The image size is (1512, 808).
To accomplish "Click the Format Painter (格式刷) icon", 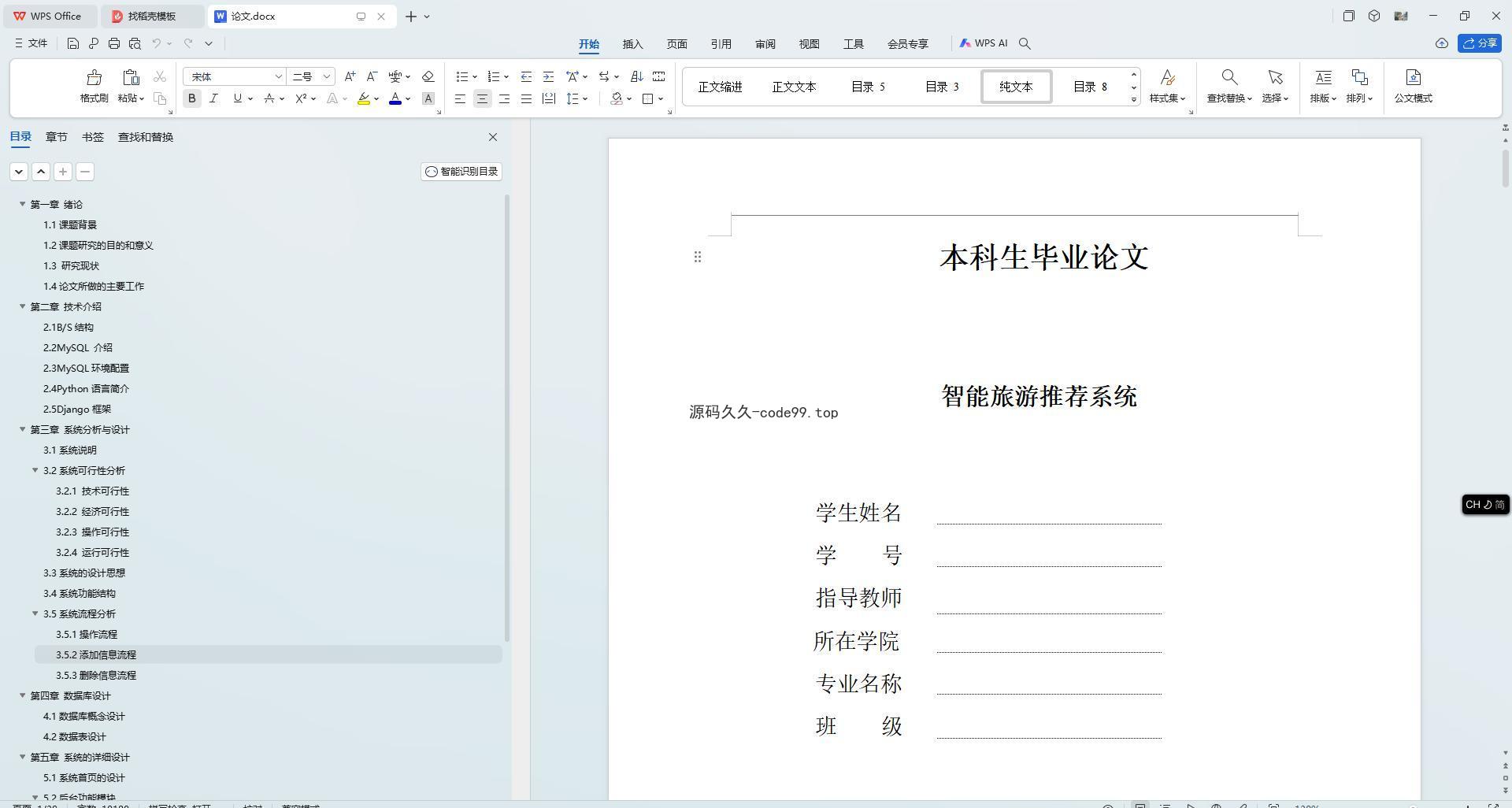I will click(x=94, y=77).
